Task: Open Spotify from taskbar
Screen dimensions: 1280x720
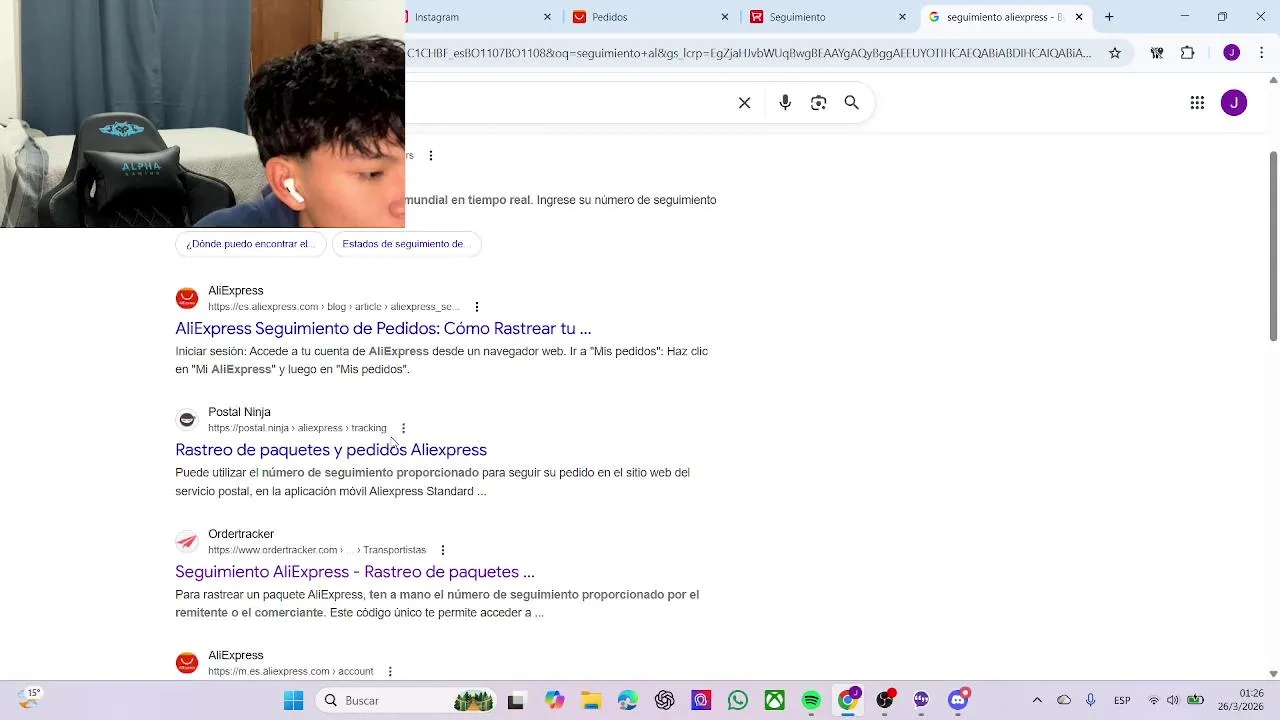Action: pyautogui.click(x=811, y=701)
